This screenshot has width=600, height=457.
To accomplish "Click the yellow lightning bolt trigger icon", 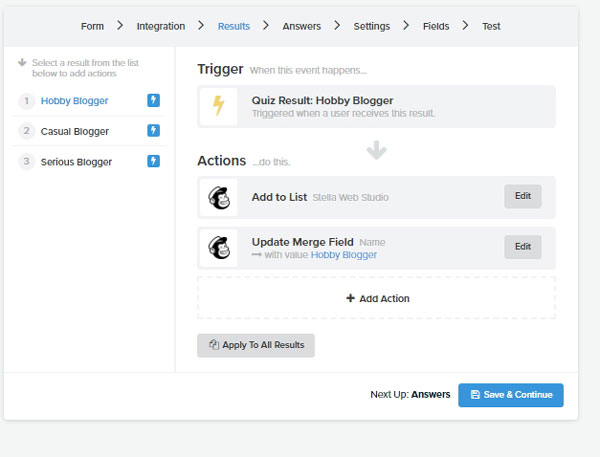I will (x=218, y=106).
